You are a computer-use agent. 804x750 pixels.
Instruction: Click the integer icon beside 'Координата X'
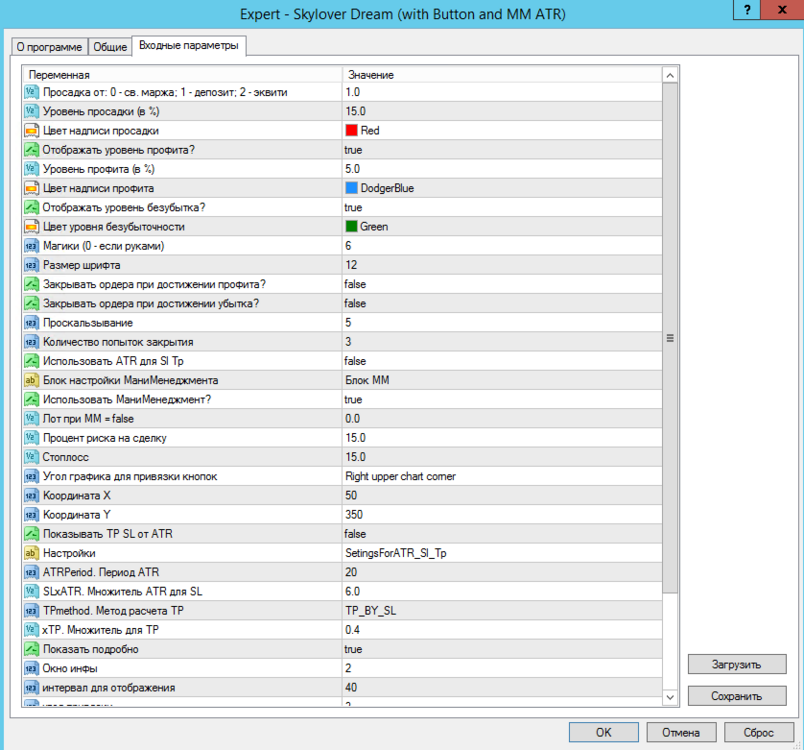[x=31, y=495]
